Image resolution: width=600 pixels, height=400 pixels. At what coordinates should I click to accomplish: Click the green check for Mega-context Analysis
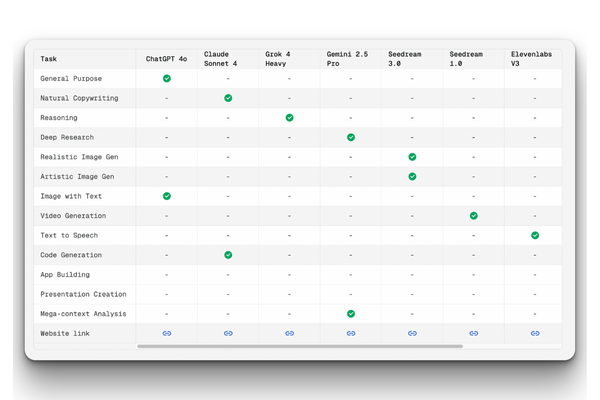(x=351, y=314)
